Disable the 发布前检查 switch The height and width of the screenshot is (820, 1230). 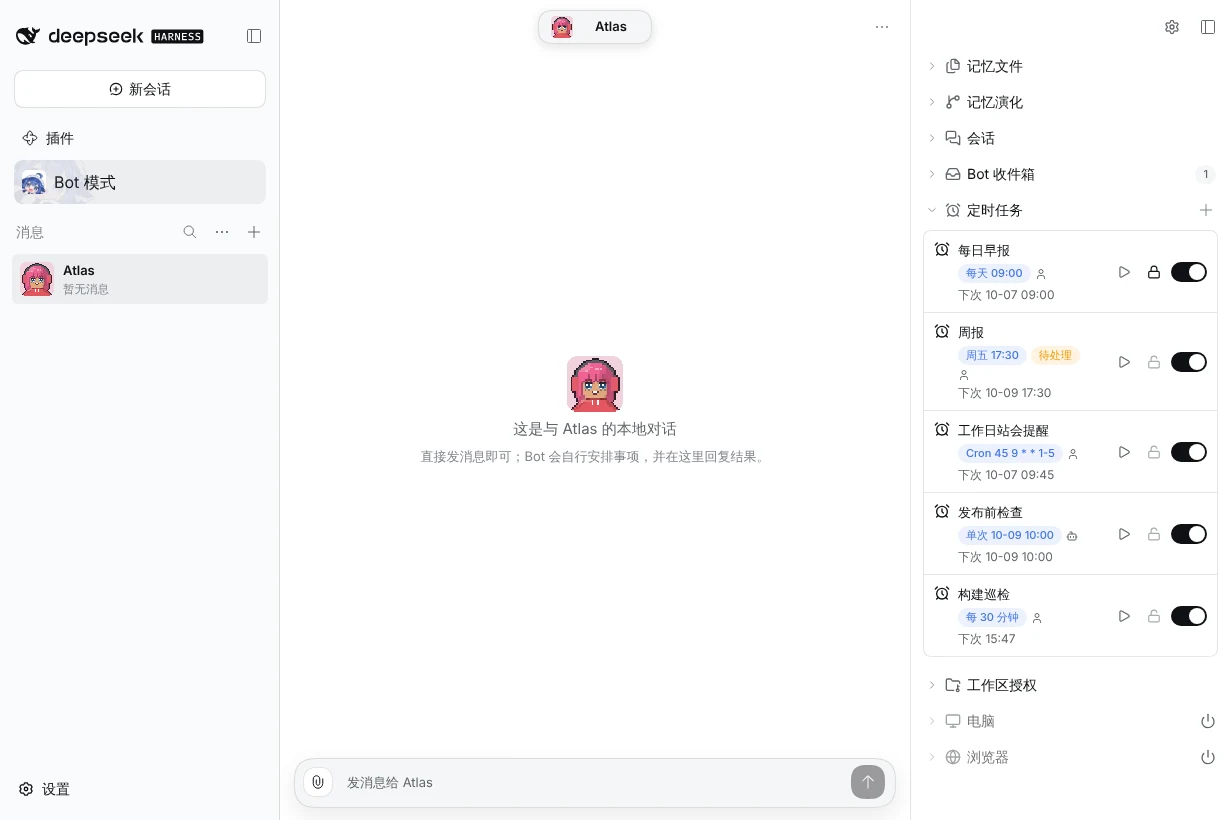coord(1189,534)
